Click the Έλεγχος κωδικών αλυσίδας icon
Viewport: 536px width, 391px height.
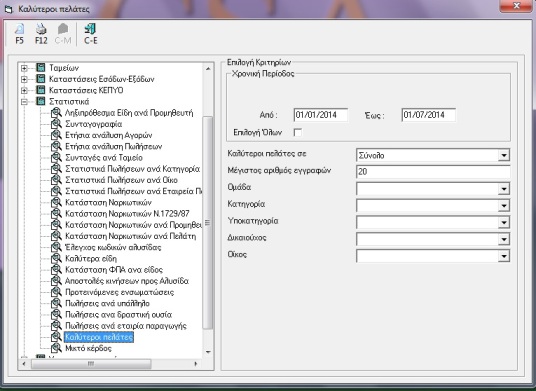56,247
